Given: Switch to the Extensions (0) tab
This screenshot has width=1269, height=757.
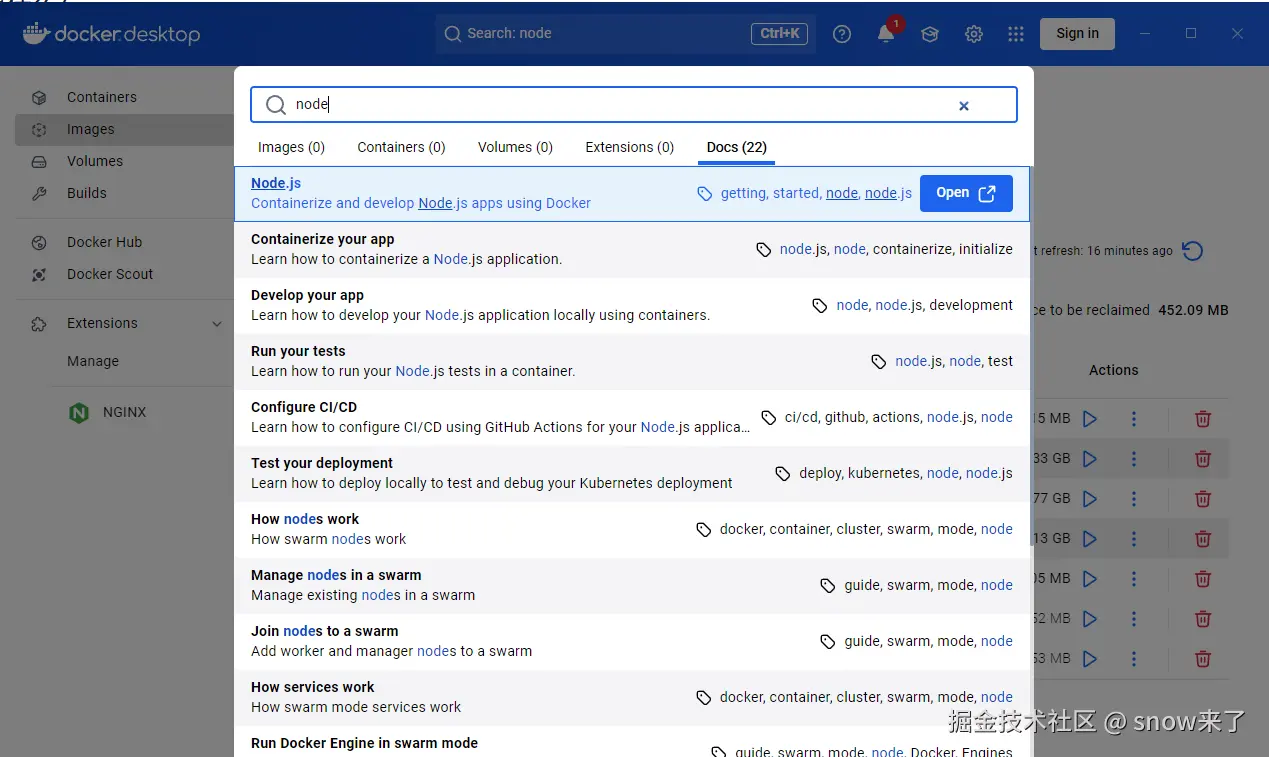Looking at the screenshot, I should (630, 147).
